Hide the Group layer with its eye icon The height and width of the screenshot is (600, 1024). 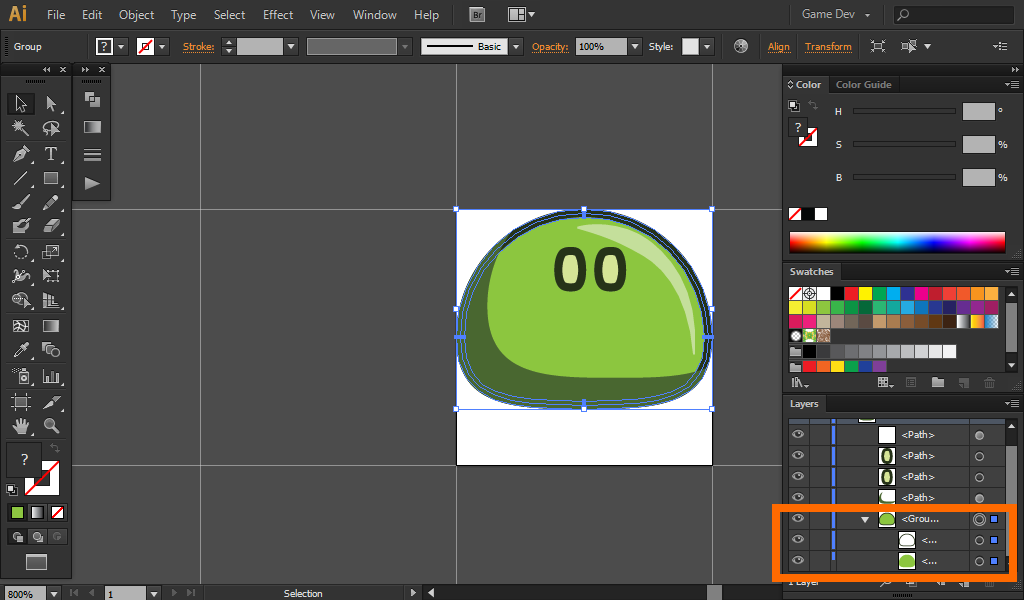[798, 519]
